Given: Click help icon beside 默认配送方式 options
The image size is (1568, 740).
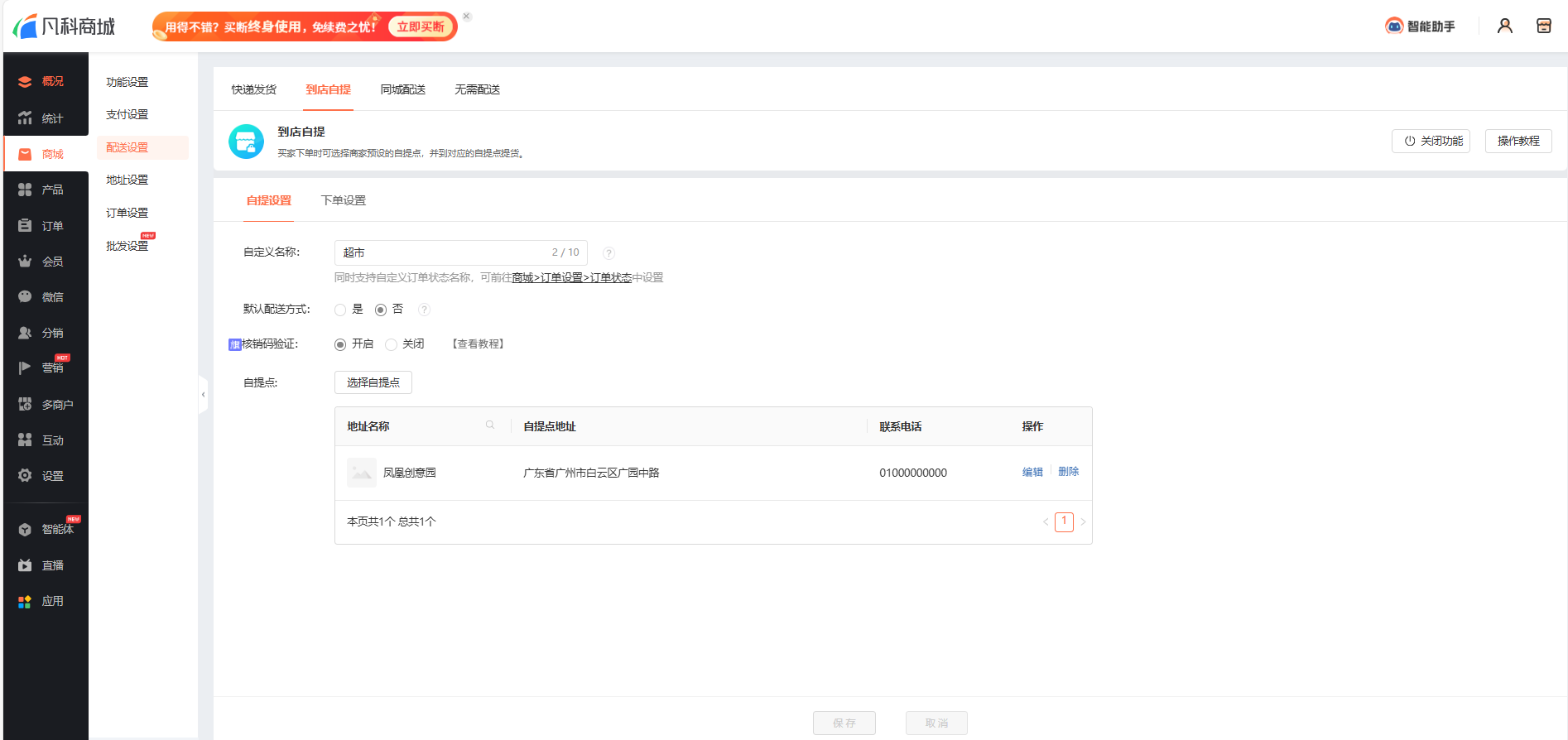Looking at the screenshot, I should pyautogui.click(x=424, y=310).
